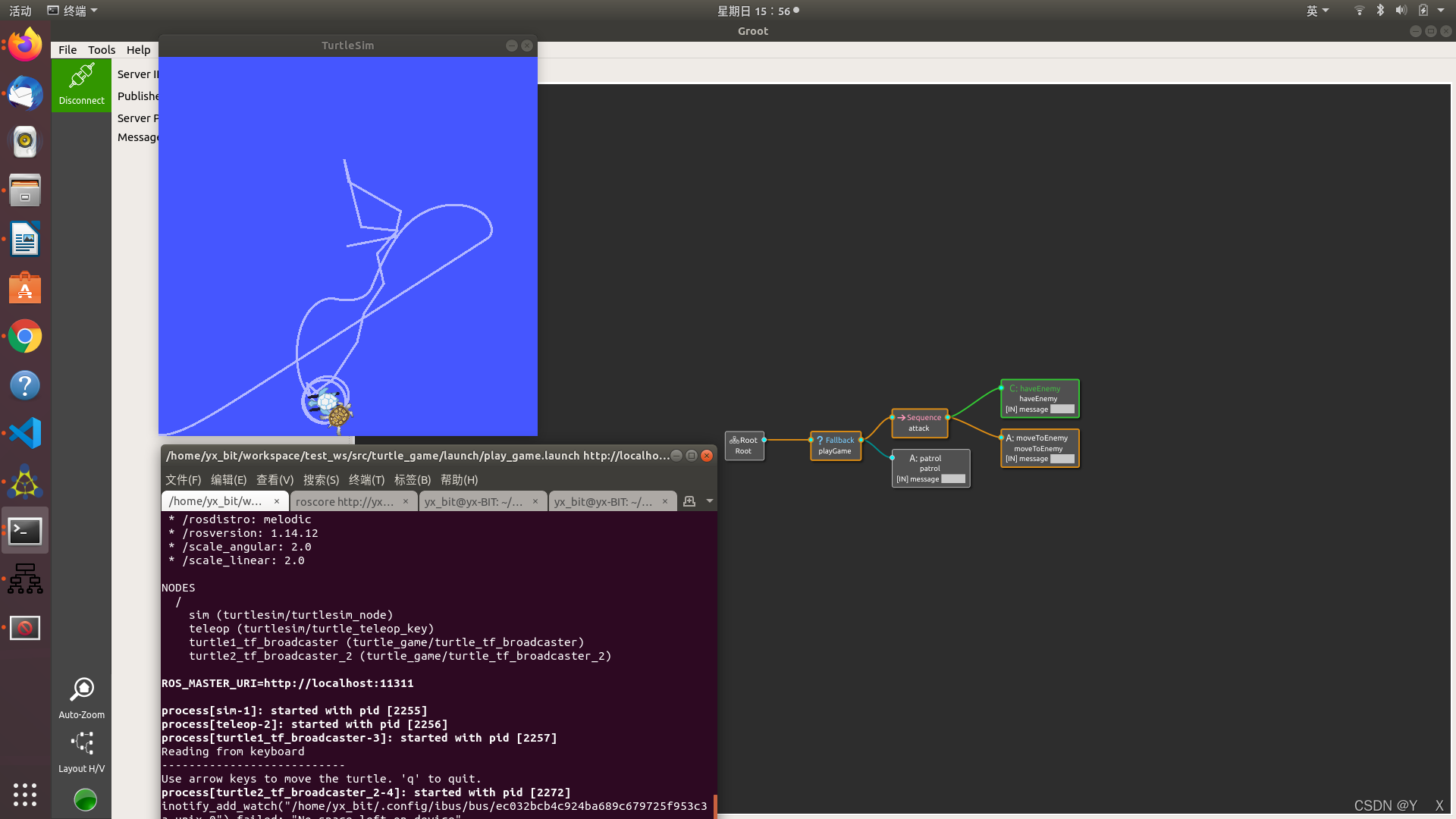The image size is (1456, 819).
Task: Click the Disconnect plug icon in Groot
Action: (81, 77)
